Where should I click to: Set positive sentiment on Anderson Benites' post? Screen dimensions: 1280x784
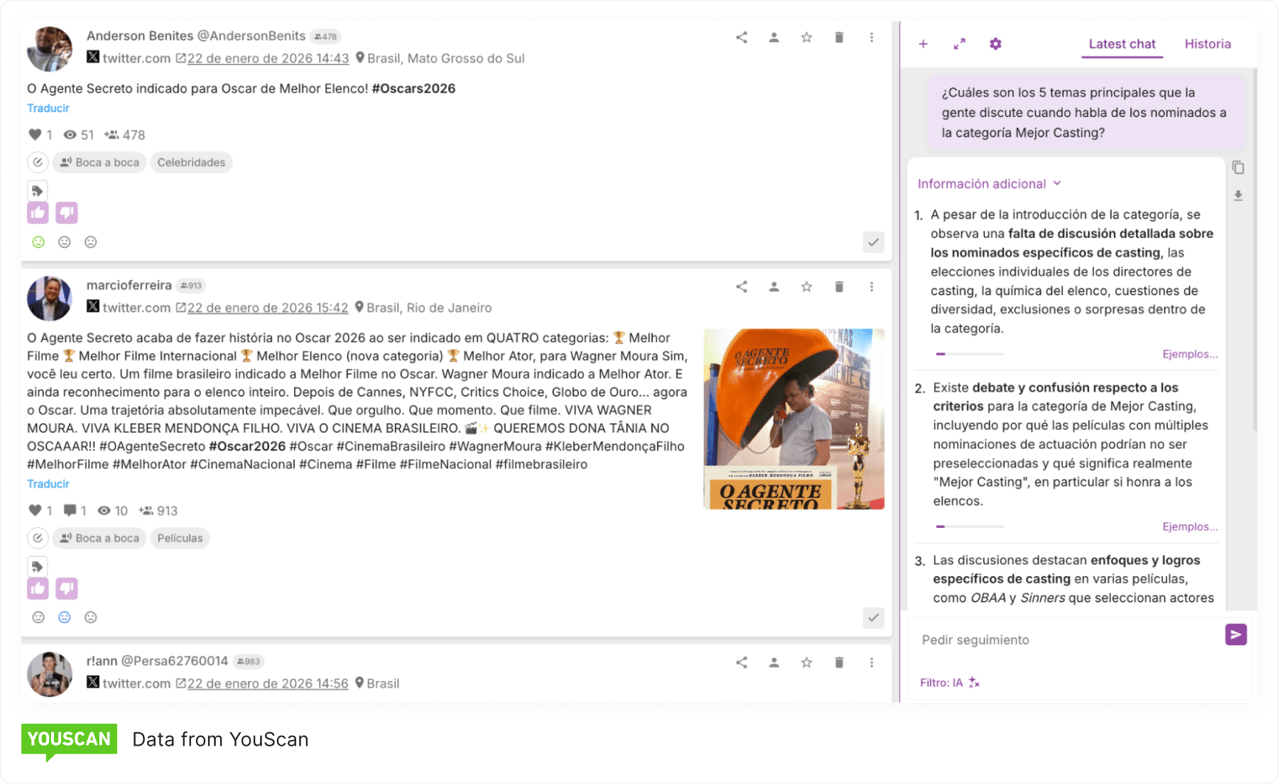(38, 242)
